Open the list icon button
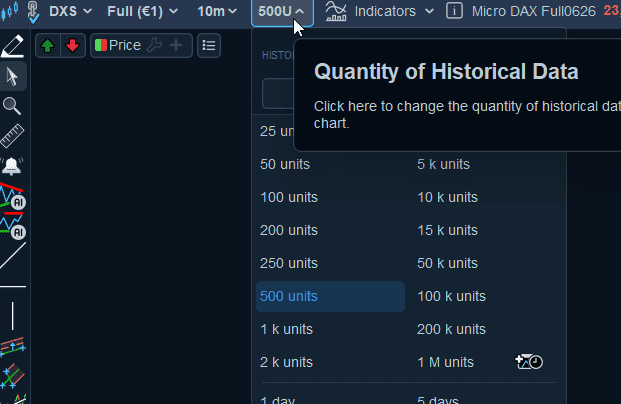The width and height of the screenshot is (621, 404). pos(208,46)
